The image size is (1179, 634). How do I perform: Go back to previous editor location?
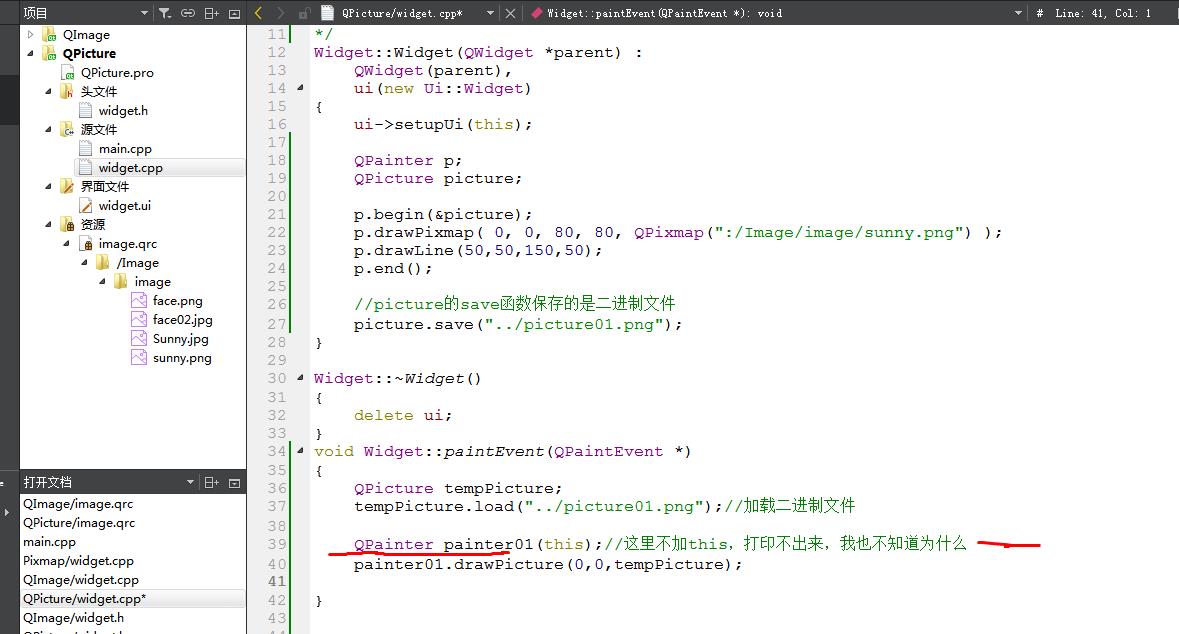coord(259,13)
